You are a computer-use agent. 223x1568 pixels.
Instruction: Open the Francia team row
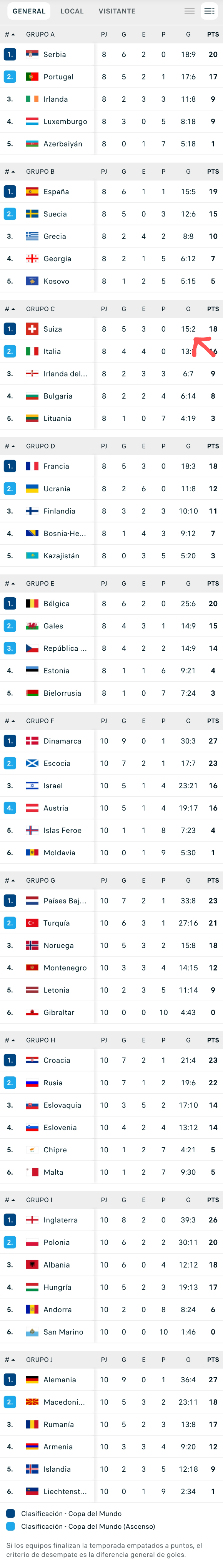(111, 466)
